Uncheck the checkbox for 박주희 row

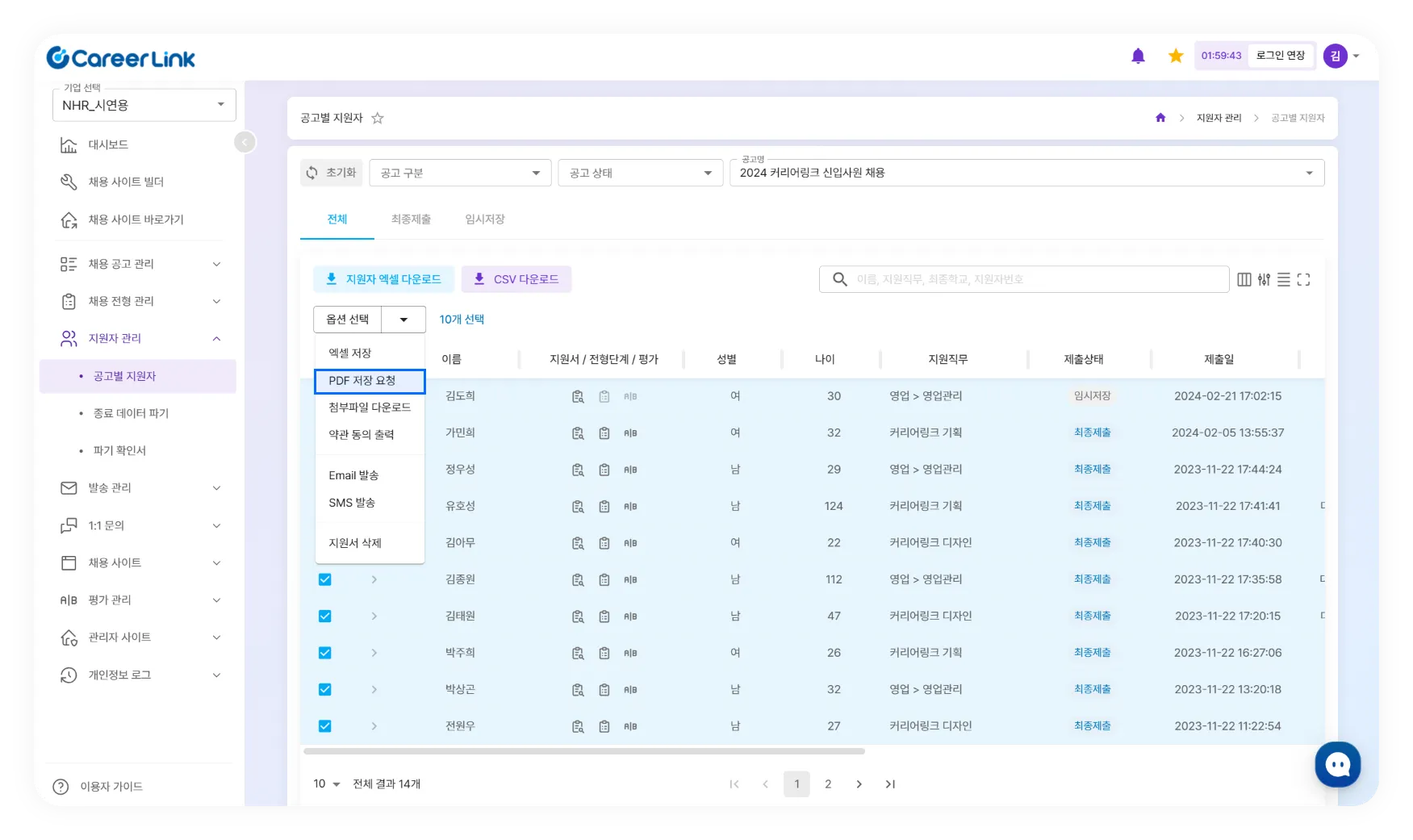pos(325,653)
